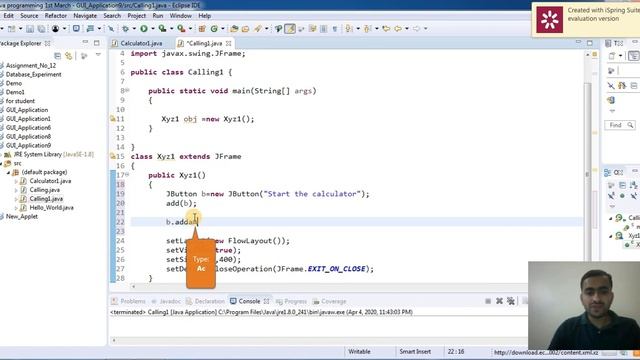Click the Find field in Task List
Screen dimensions: 640x360
(620, 125)
